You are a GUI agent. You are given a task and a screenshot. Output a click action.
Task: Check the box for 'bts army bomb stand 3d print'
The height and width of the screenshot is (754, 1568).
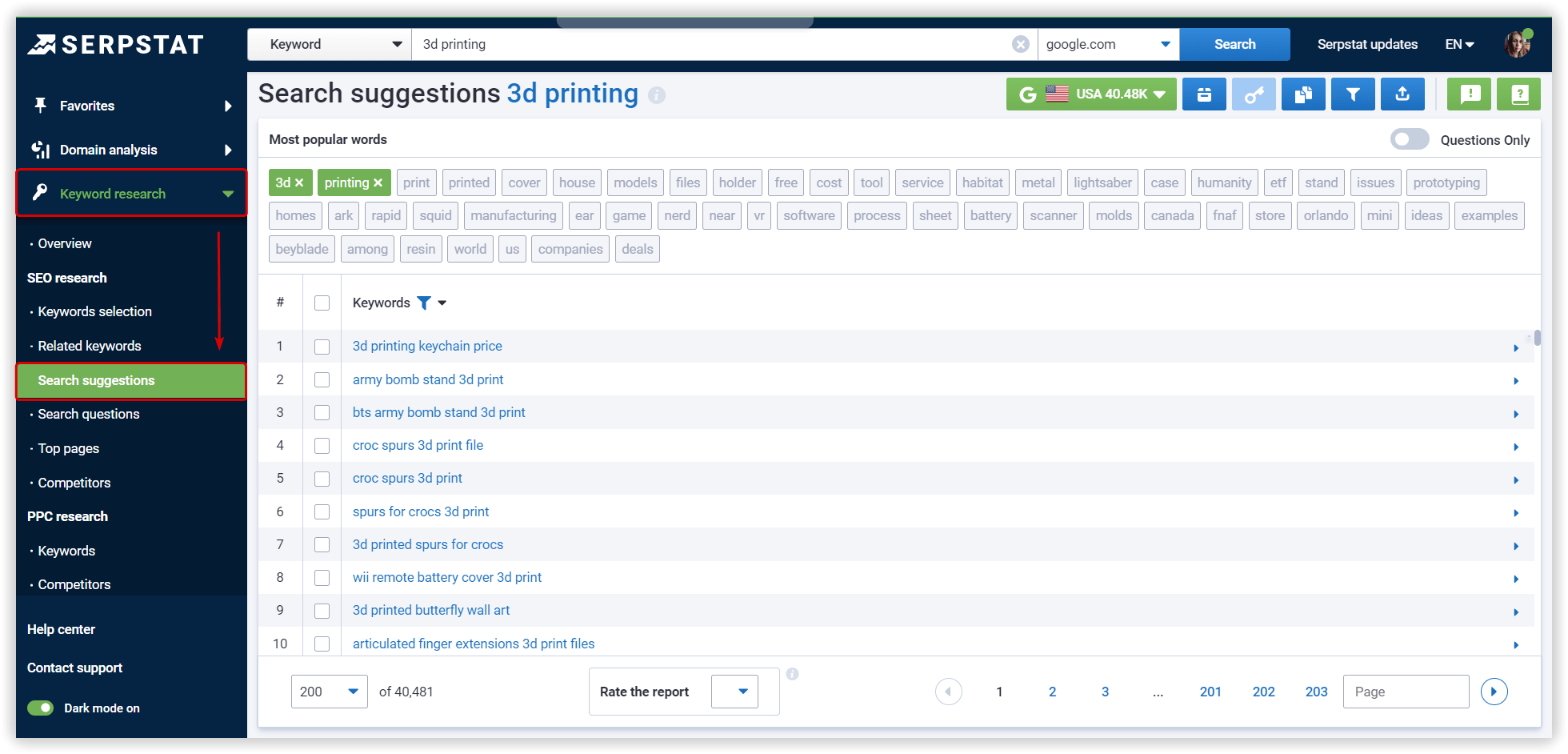coord(322,412)
